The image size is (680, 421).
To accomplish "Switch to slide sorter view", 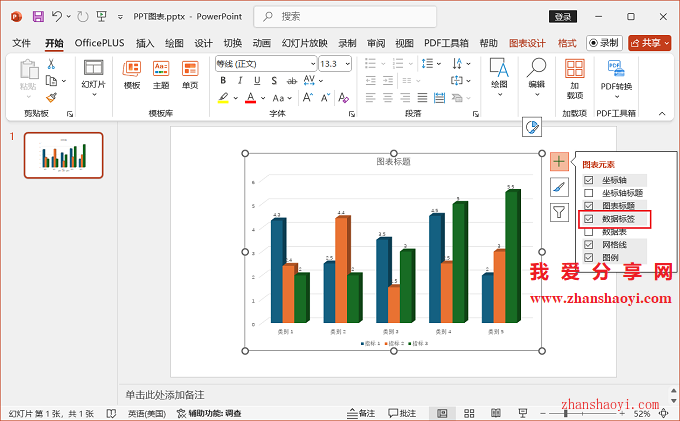I will pos(469,413).
